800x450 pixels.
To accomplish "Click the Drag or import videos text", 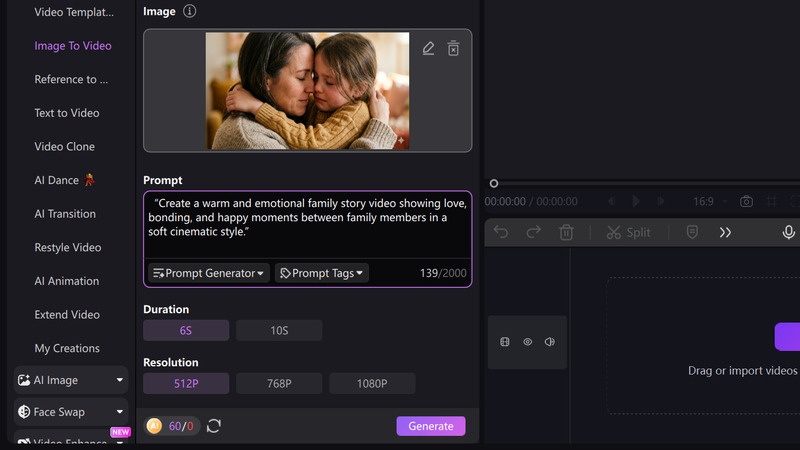I will 742,371.
